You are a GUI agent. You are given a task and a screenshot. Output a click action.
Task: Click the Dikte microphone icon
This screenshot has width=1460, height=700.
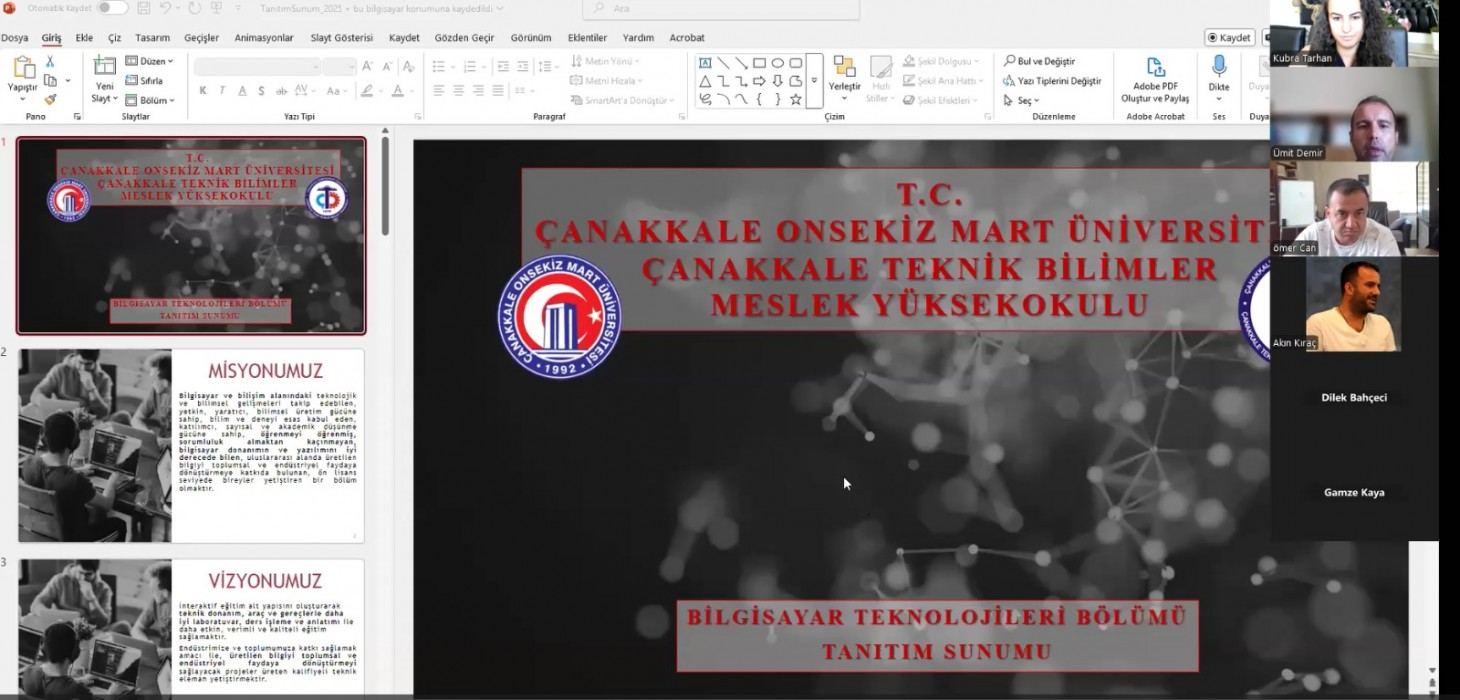pyautogui.click(x=1219, y=66)
